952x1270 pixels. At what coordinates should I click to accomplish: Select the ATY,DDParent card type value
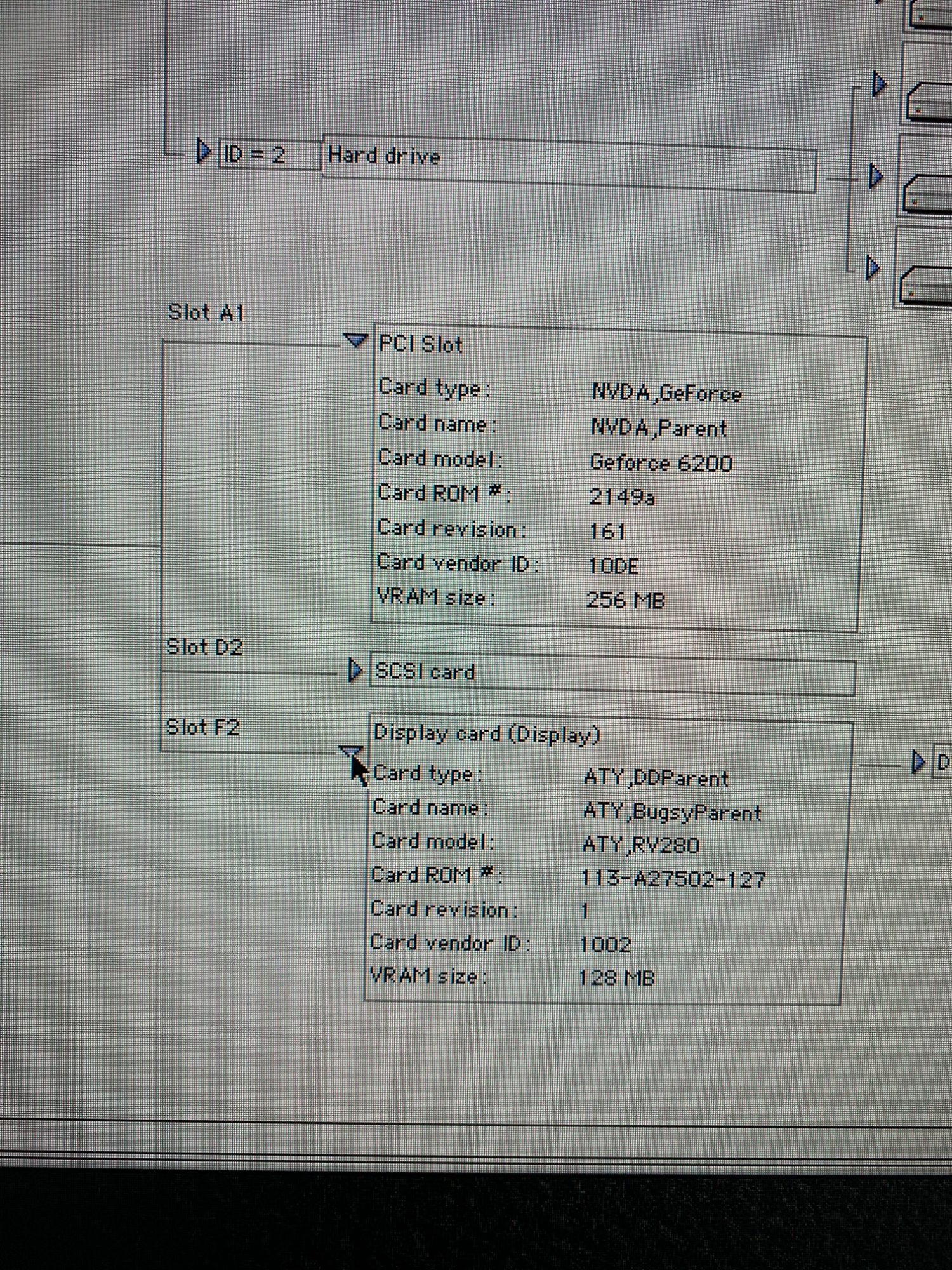click(x=656, y=779)
